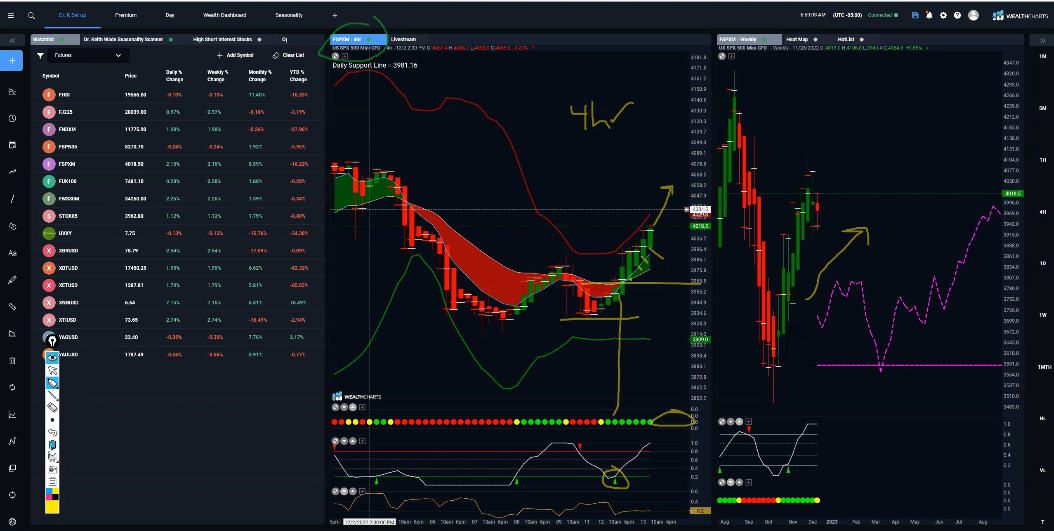This screenshot has height=531, width=1054.
Task: Toggle the eye visibility in annotation toolbar
Action: [x=52, y=358]
